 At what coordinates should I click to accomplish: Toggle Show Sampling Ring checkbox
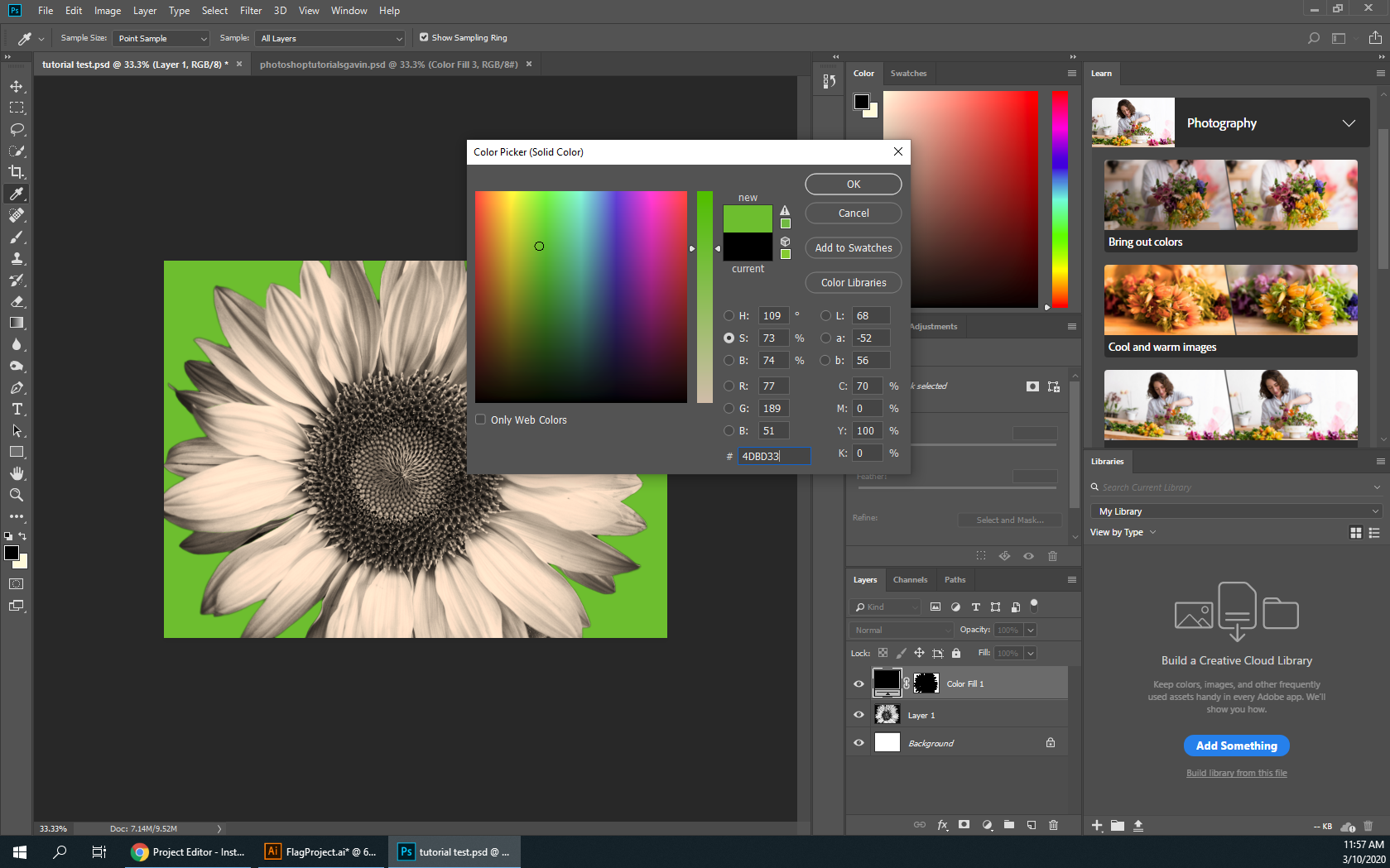pyautogui.click(x=424, y=37)
